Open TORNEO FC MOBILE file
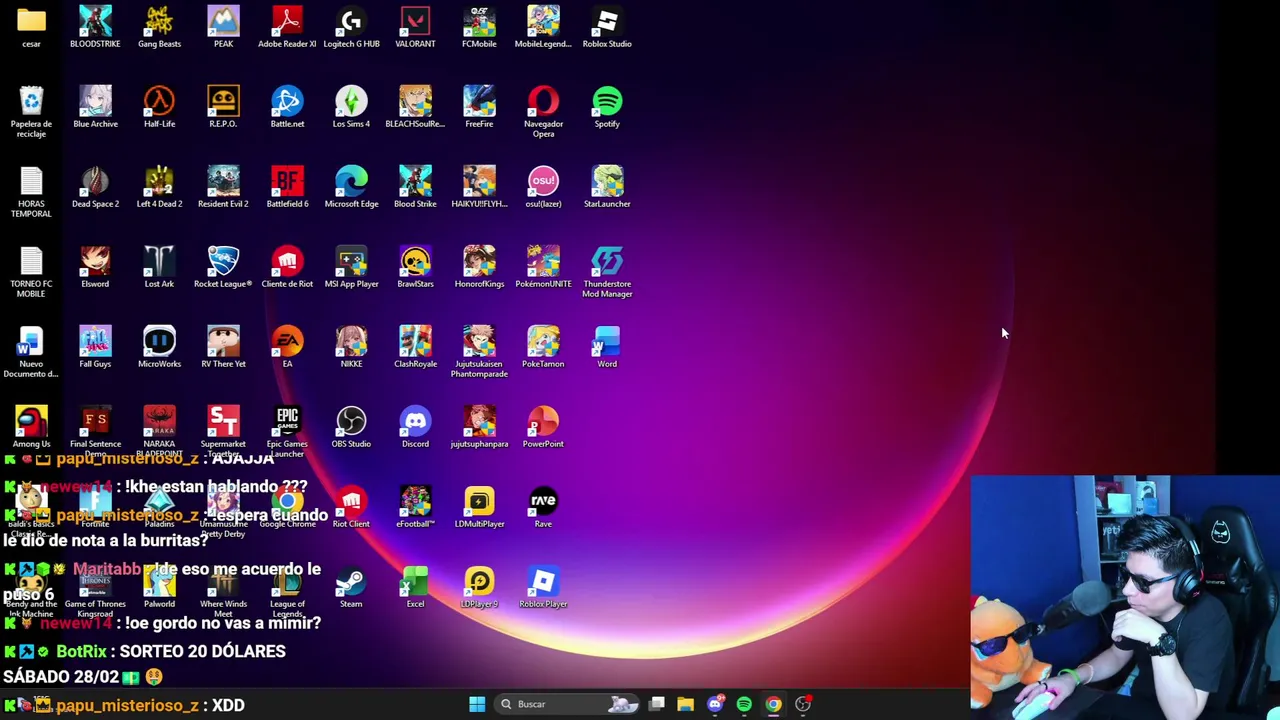 pos(31,272)
